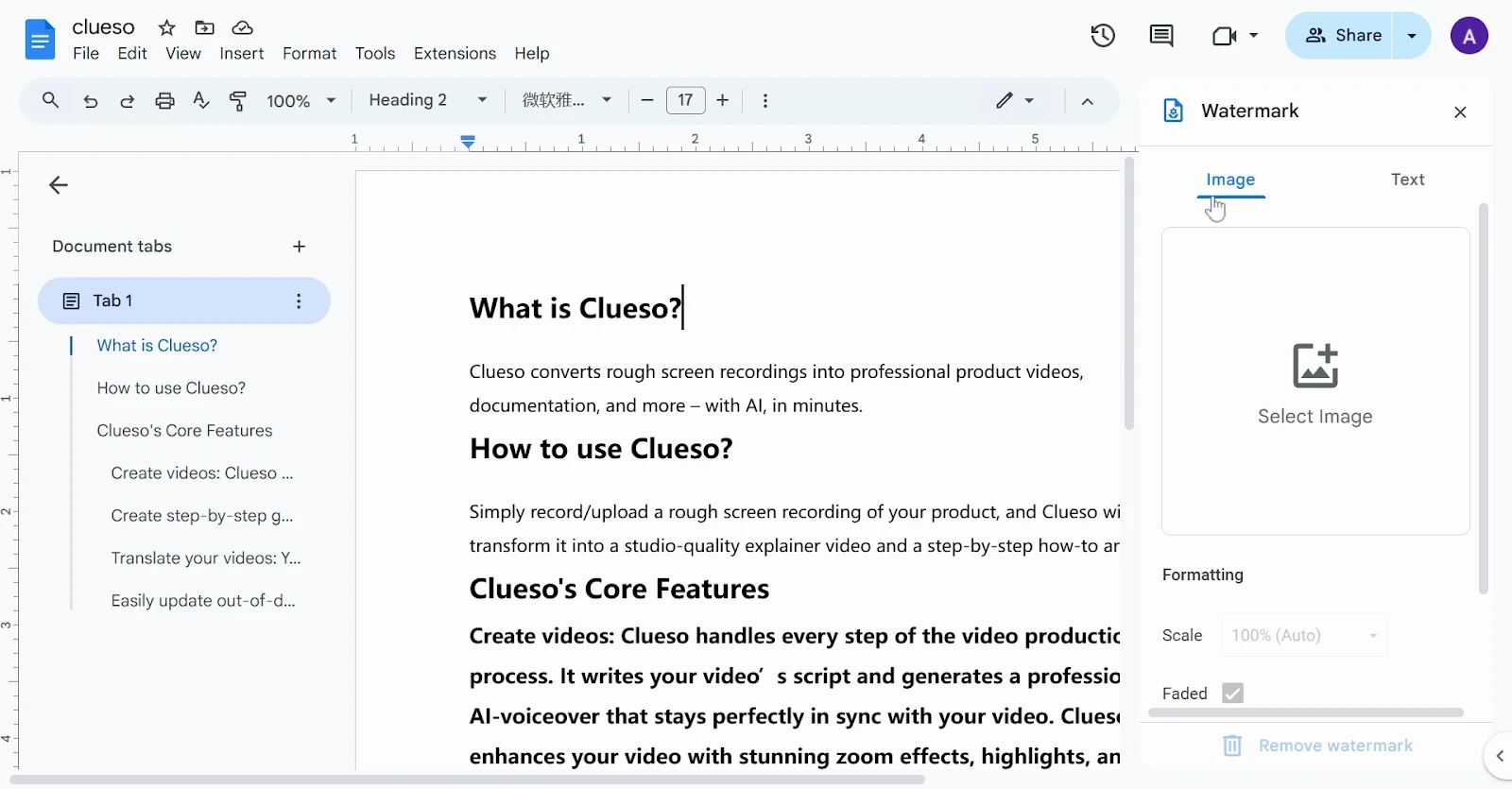Click the spelling and grammar check icon

tap(201, 100)
